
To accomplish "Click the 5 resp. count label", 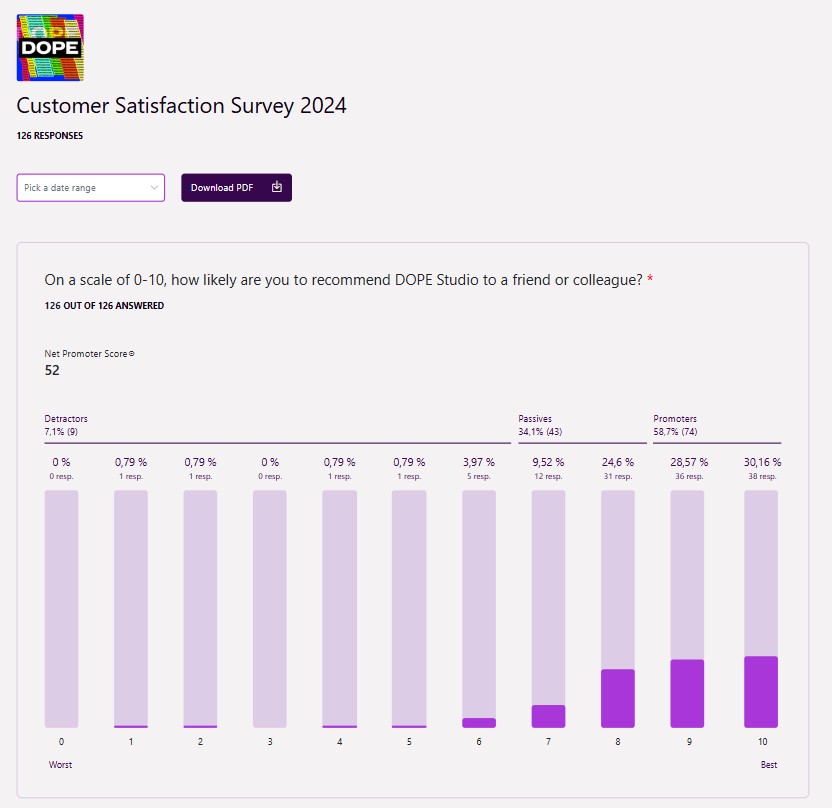I will pos(479,476).
